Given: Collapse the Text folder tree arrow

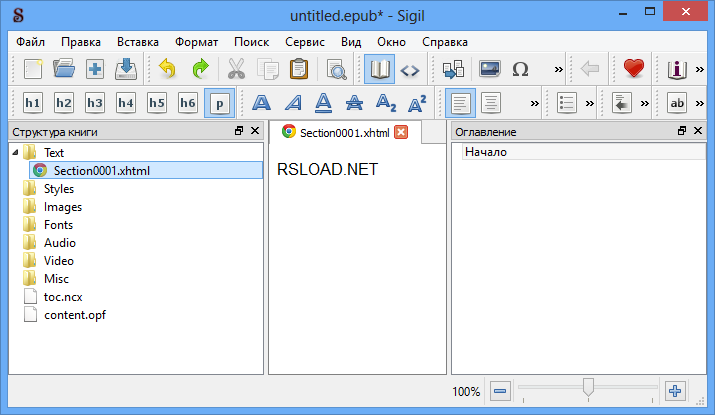Looking at the screenshot, I should [x=16, y=152].
